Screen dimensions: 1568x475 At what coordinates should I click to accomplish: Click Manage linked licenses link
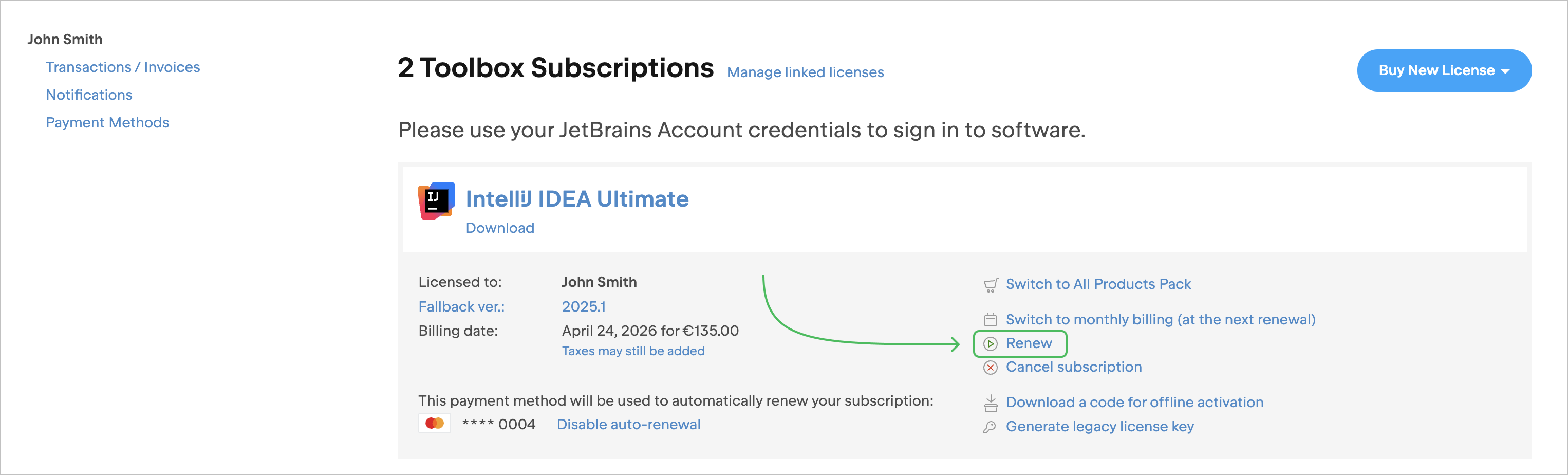(x=805, y=72)
